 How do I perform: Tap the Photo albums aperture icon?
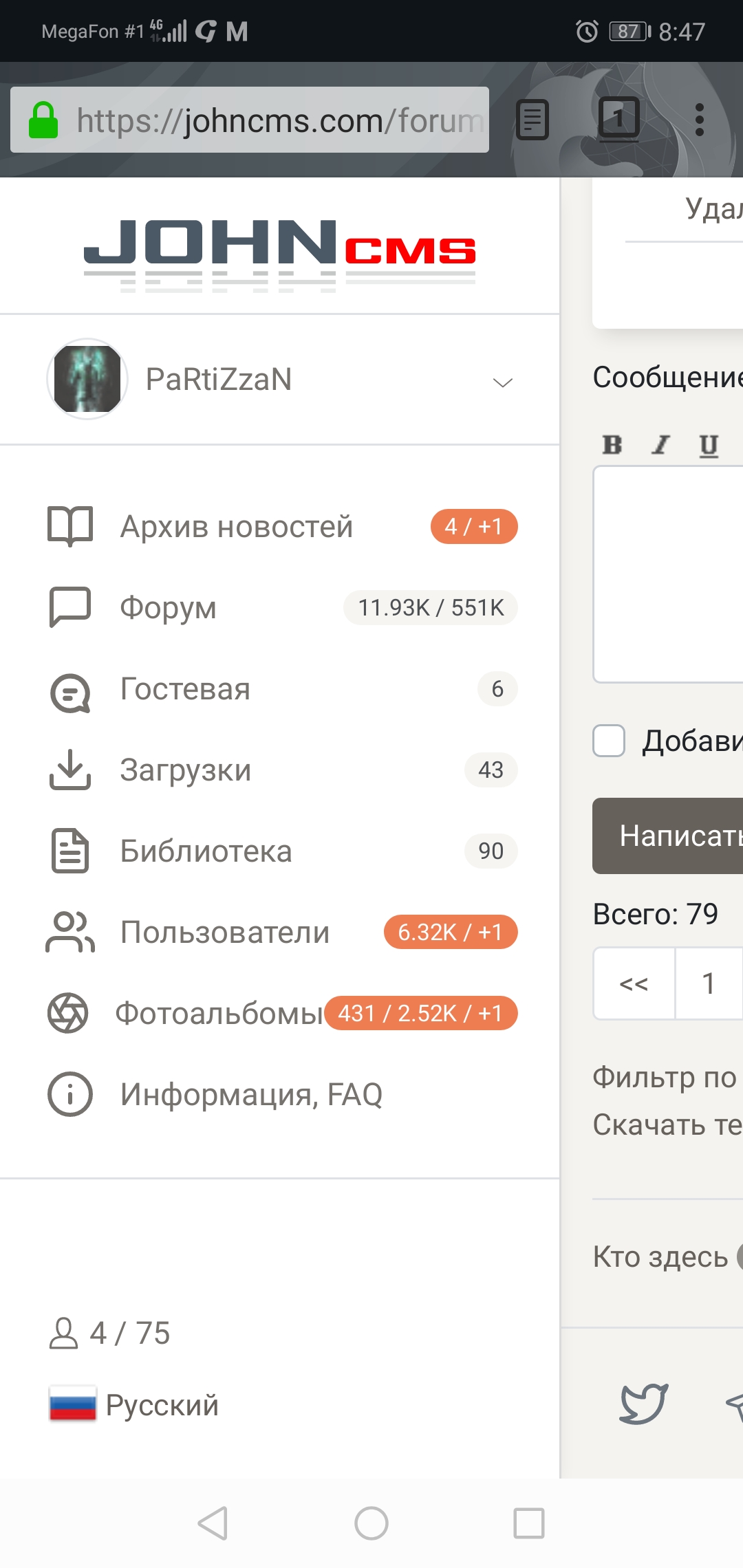point(68,1013)
